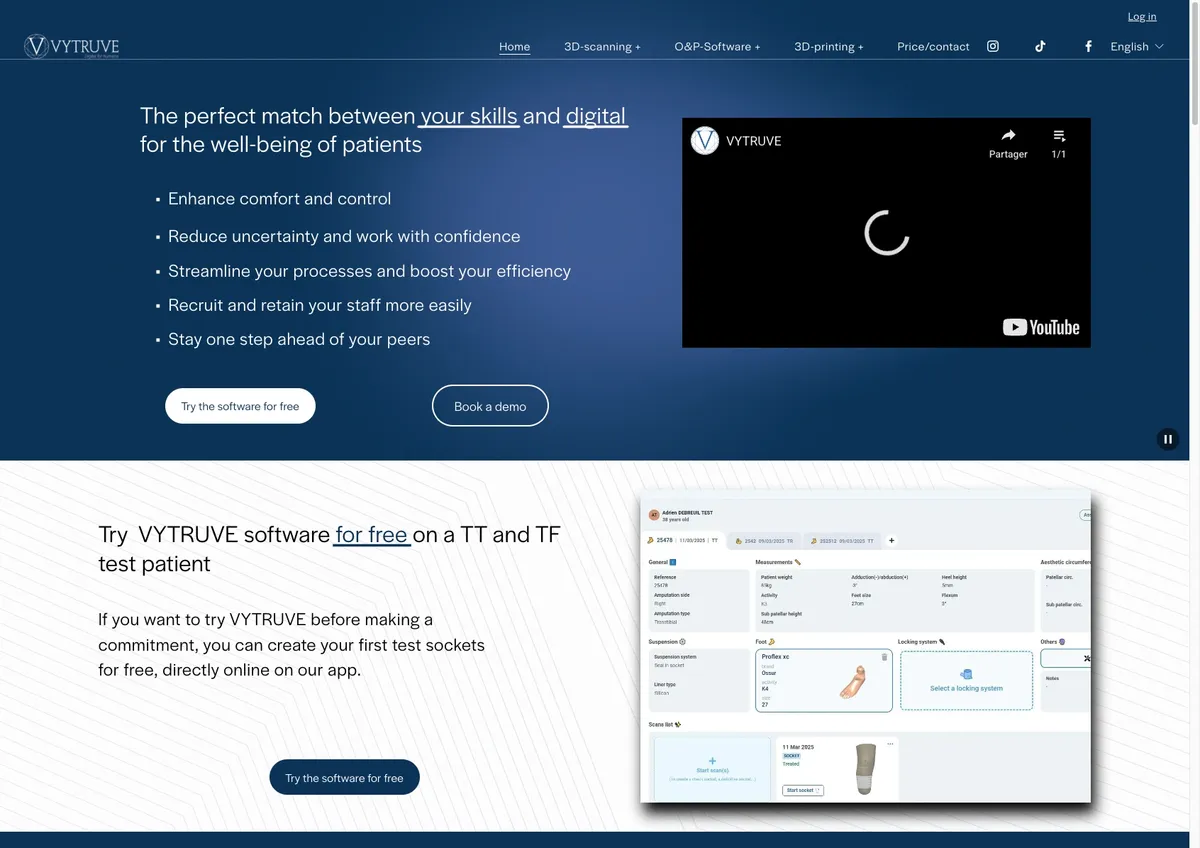Click the VYTRUVE logo in header
The height and width of the screenshot is (848, 1200).
pyautogui.click(x=72, y=46)
